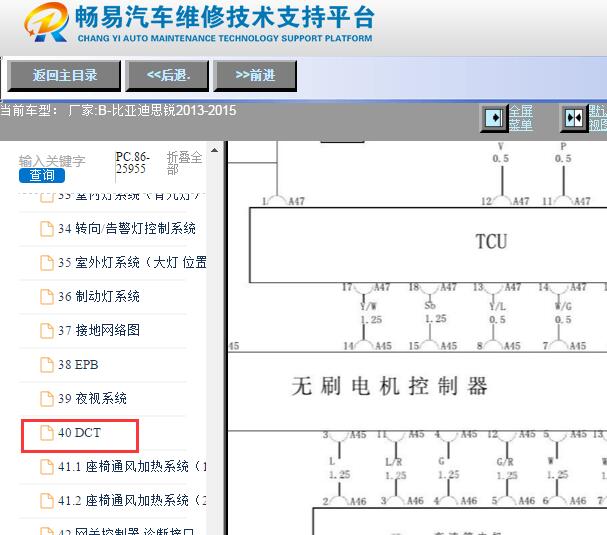The height and width of the screenshot is (535, 607).
Task: Open 41.1 座椅通风加热系统
Action: [x=132, y=466]
